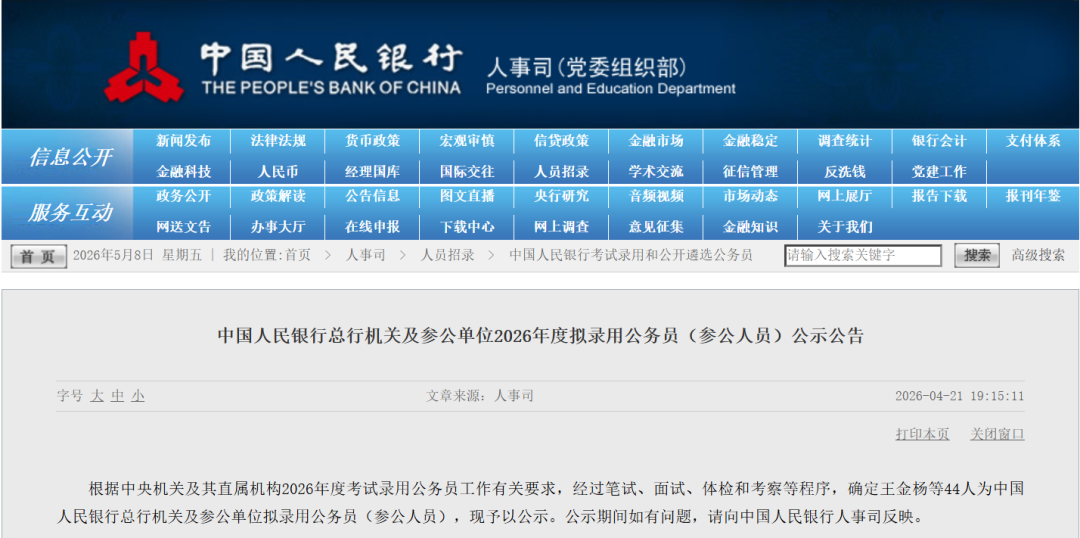Click the 报刊年鉴 link
The image size is (1080, 538).
[x=1033, y=196]
